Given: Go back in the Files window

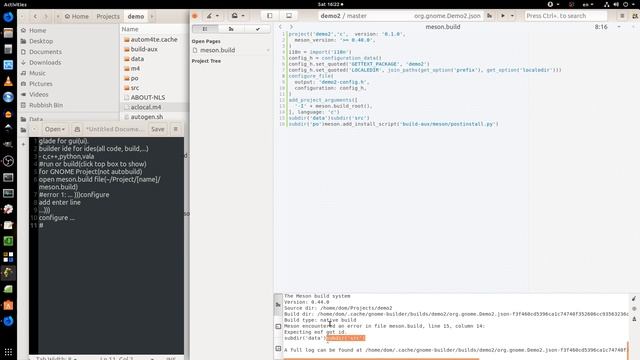Looking at the screenshot, I should tap(35, 16).
